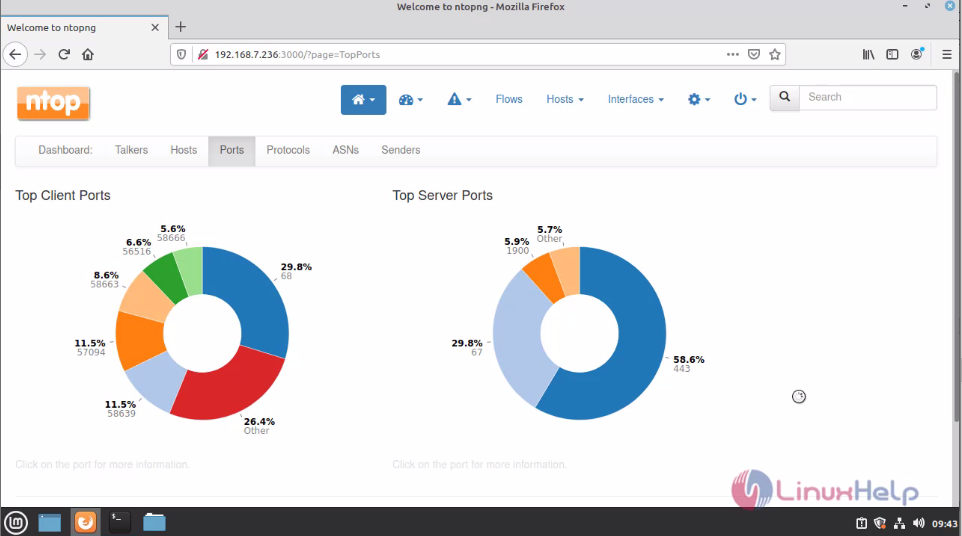Click the update manager shield tray icon

[880, 523]
